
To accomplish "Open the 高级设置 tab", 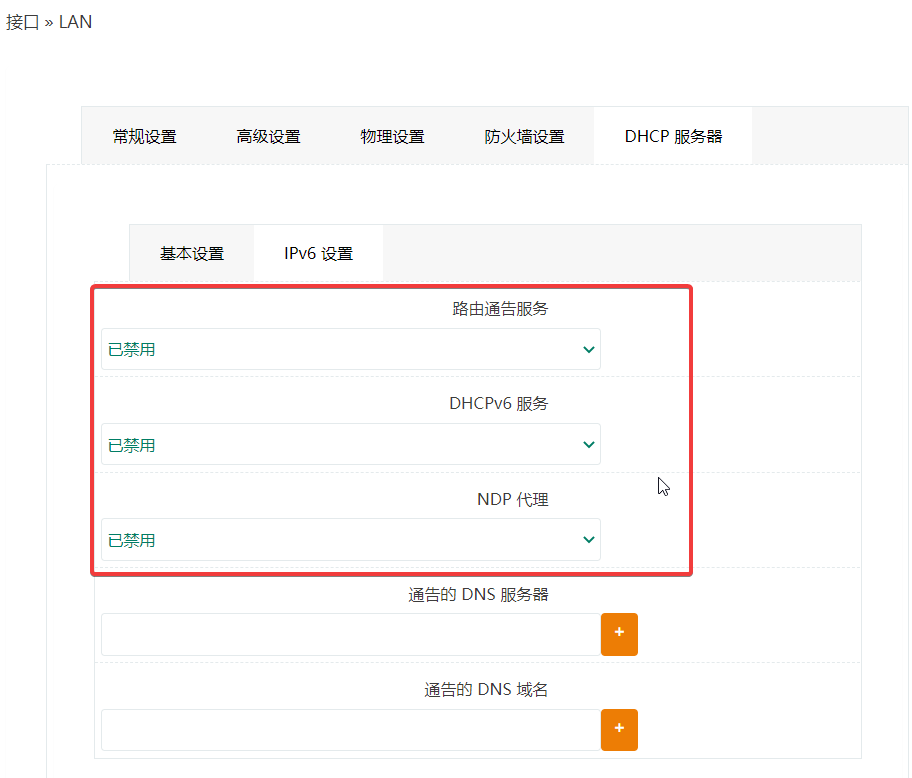I will click(268, 137).
